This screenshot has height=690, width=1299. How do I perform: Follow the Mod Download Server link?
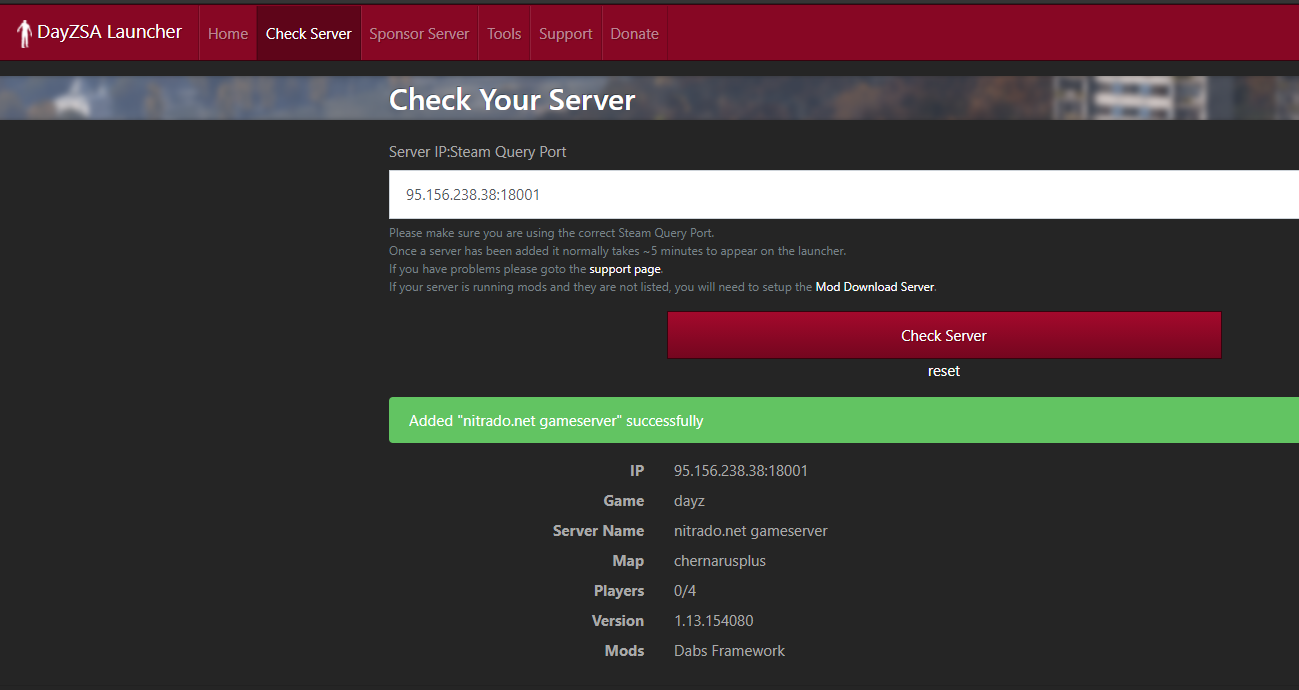[x=874, y=286]
